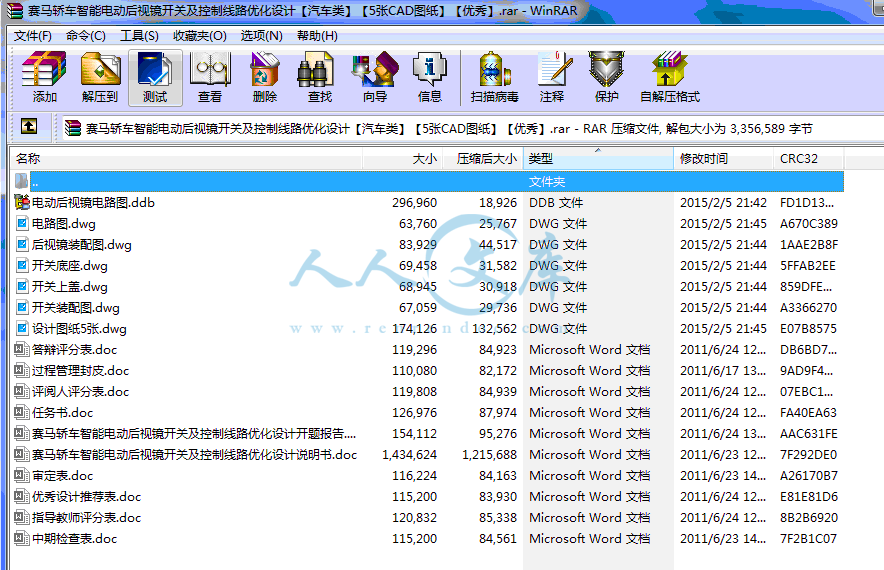The image size is (884, 570).
Task: Click the WinRAR title bar app icon
Action: coord(14,11)
